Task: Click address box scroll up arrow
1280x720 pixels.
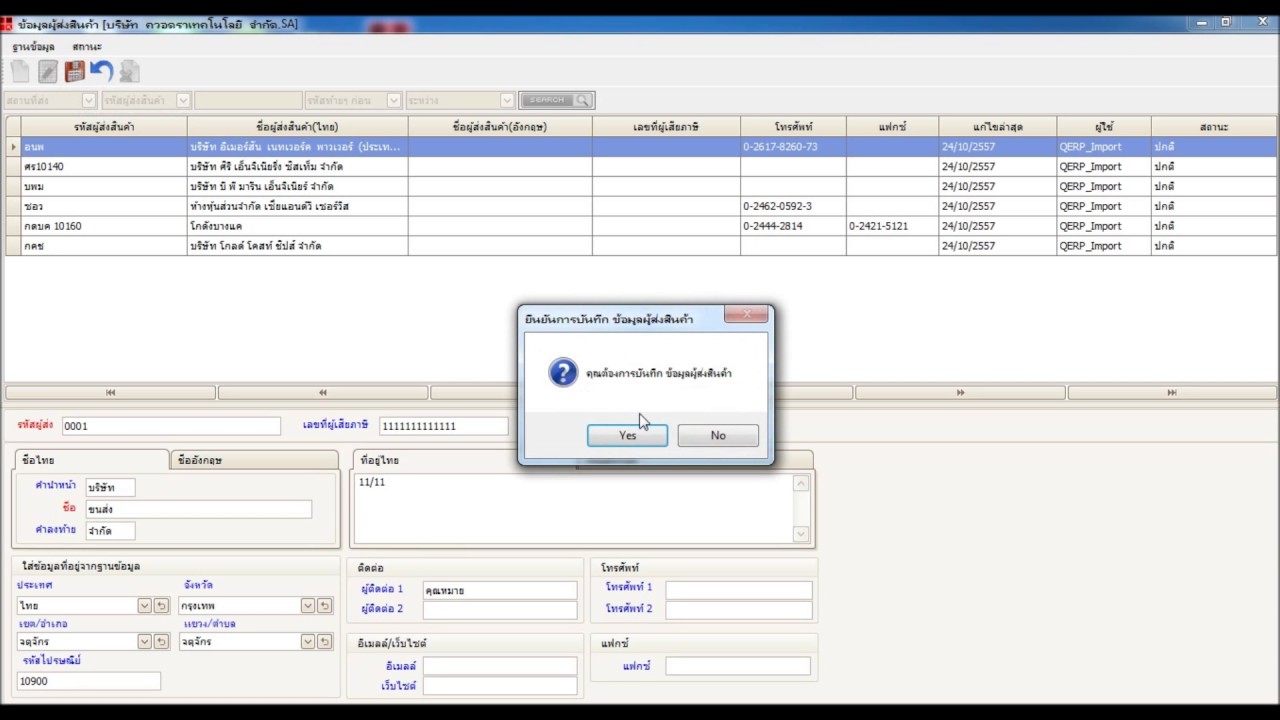Action: click(801, 484)
